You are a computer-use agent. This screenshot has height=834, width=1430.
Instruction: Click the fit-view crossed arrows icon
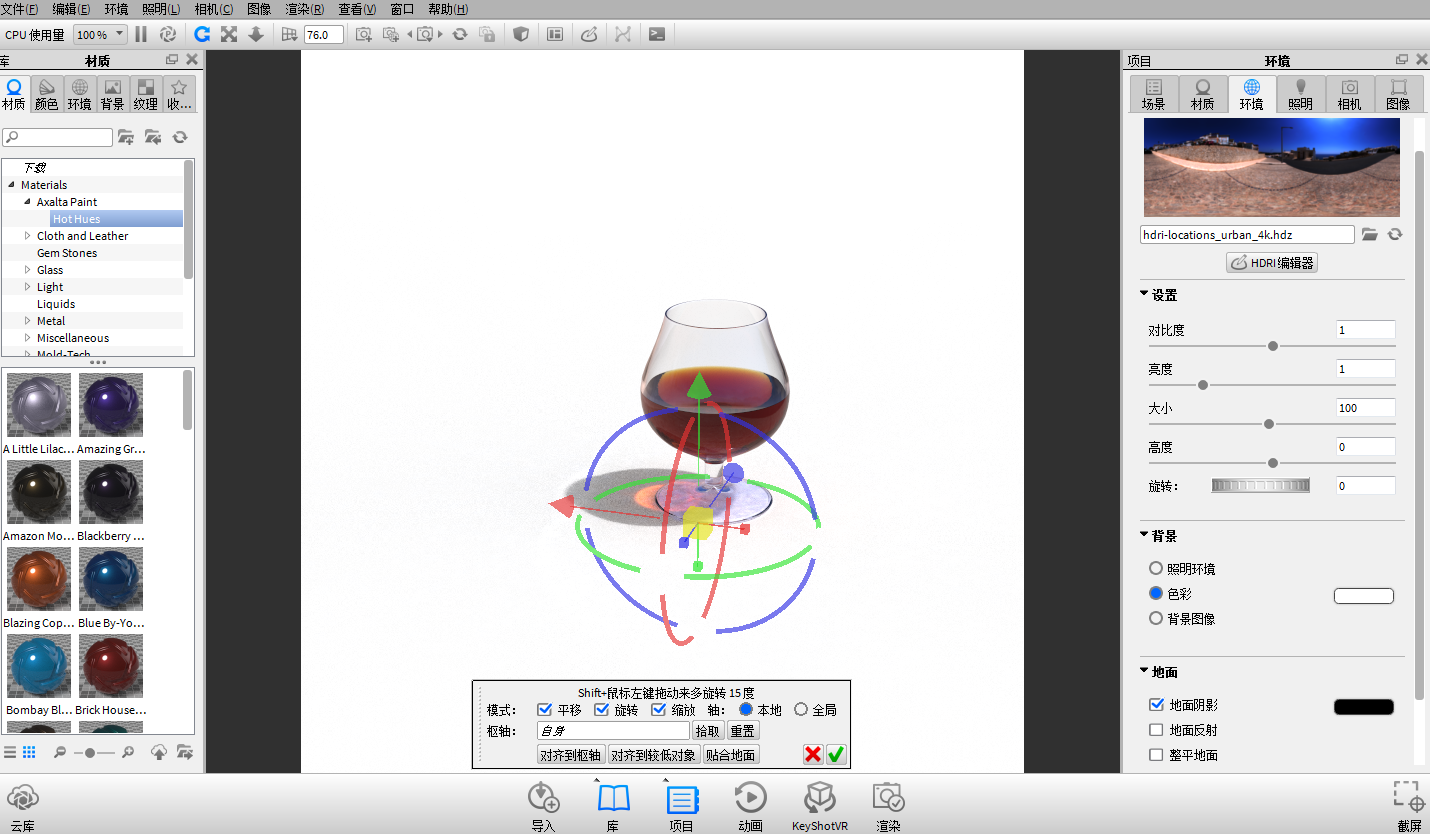click(x=229, y=34)
